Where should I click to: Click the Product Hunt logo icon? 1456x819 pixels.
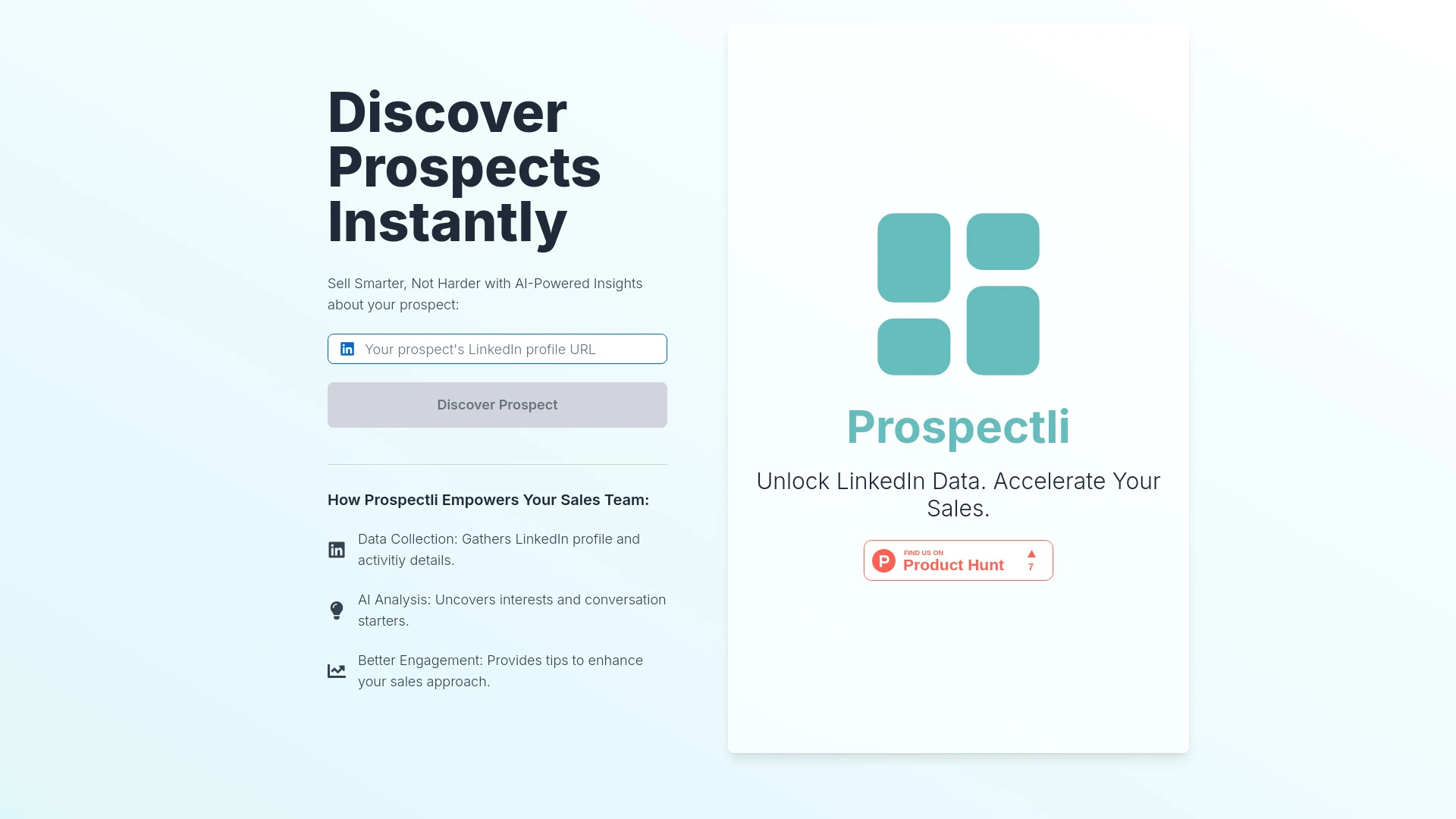tap(883, 560)
